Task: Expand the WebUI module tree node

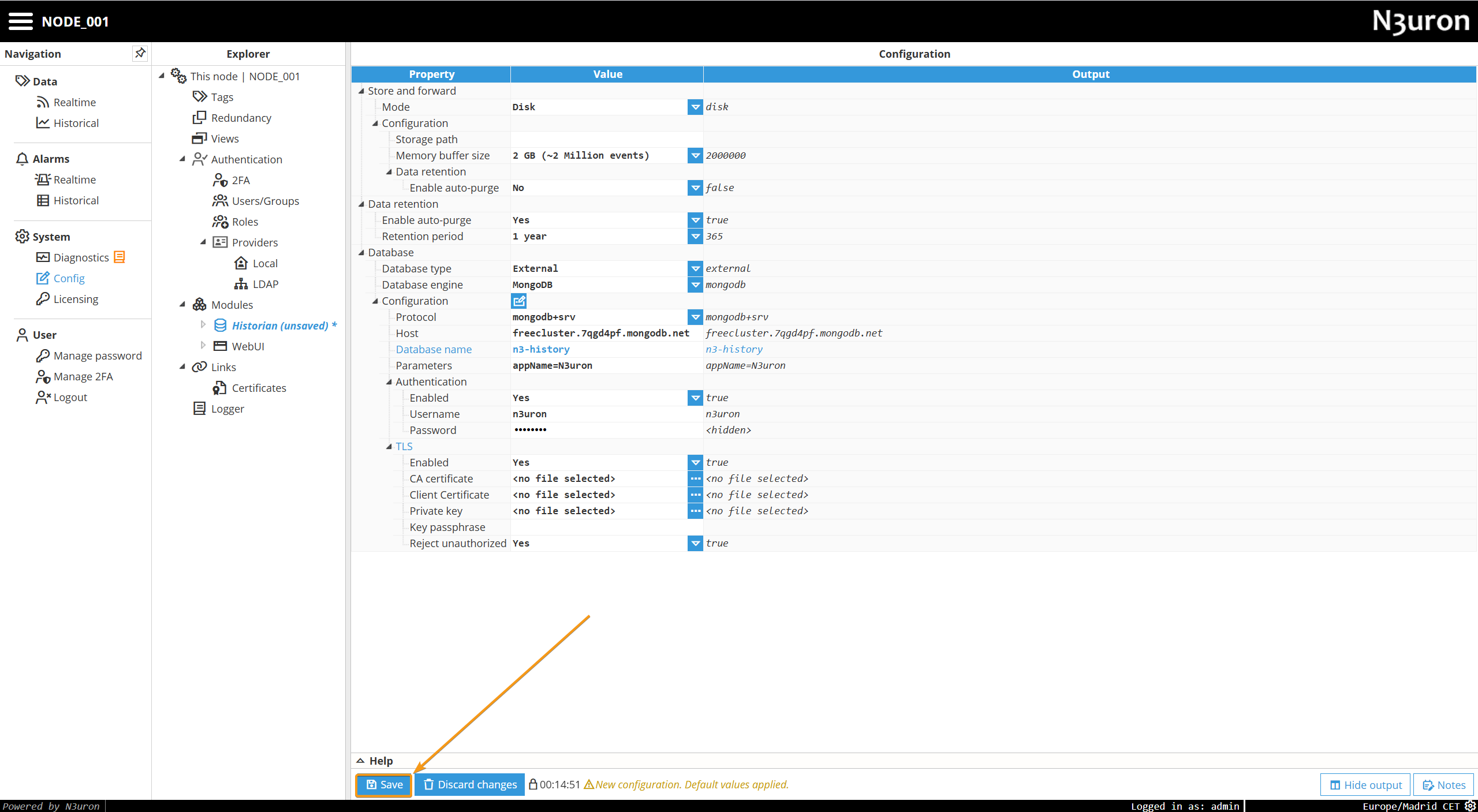Action: point(203,346)
